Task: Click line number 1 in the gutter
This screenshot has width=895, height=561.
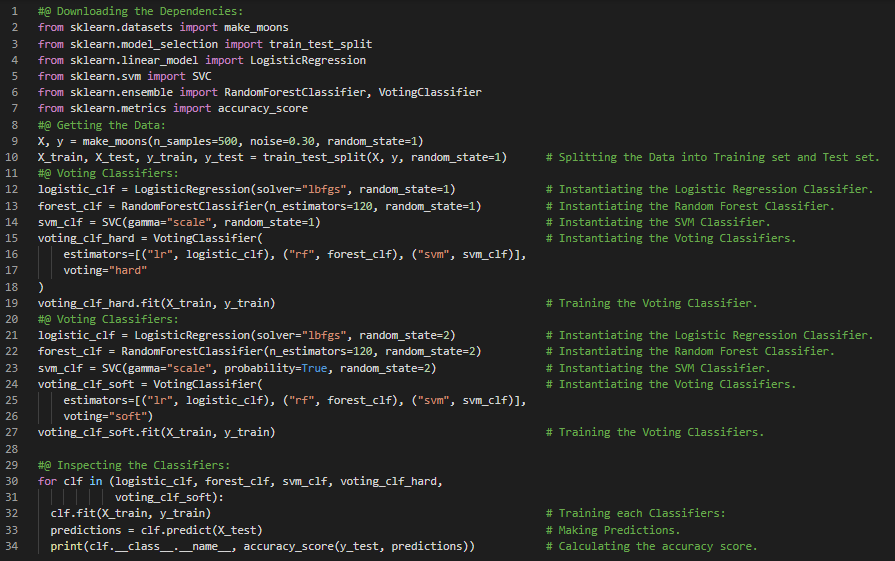Action: point(13,11)
